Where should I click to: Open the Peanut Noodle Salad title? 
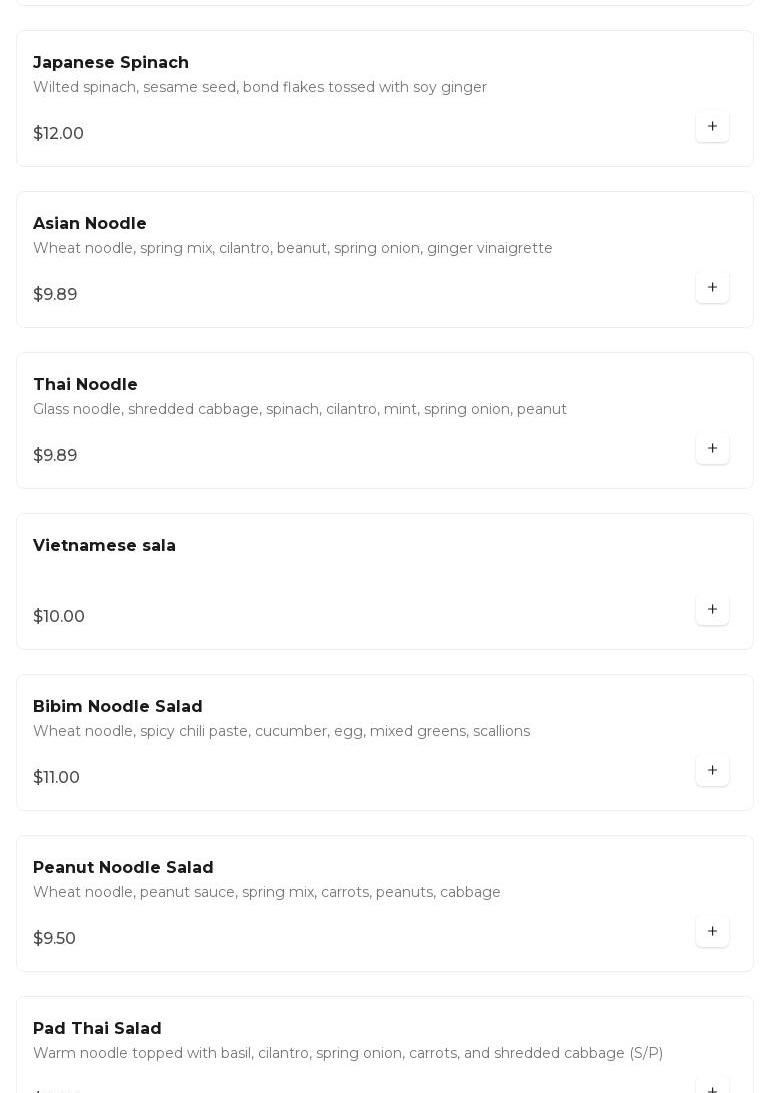click(x=123, y=868)
